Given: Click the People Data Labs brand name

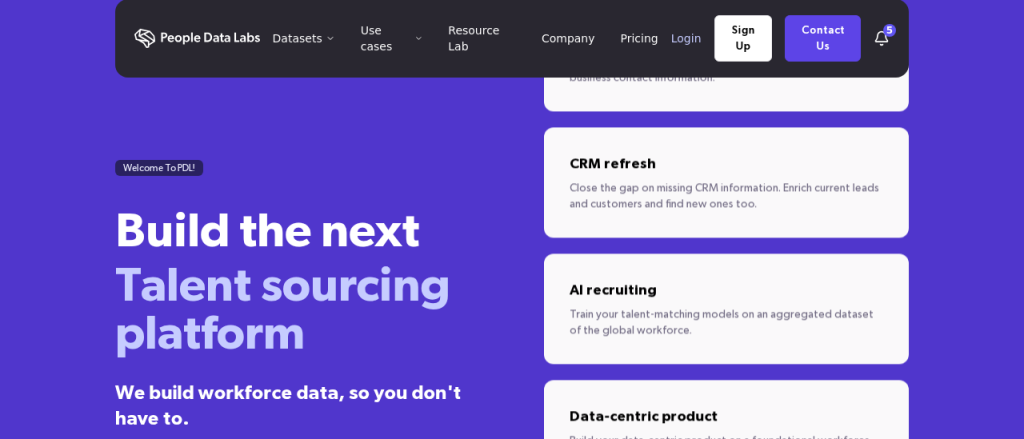Looking at the screenshot, I should [210, 38].
